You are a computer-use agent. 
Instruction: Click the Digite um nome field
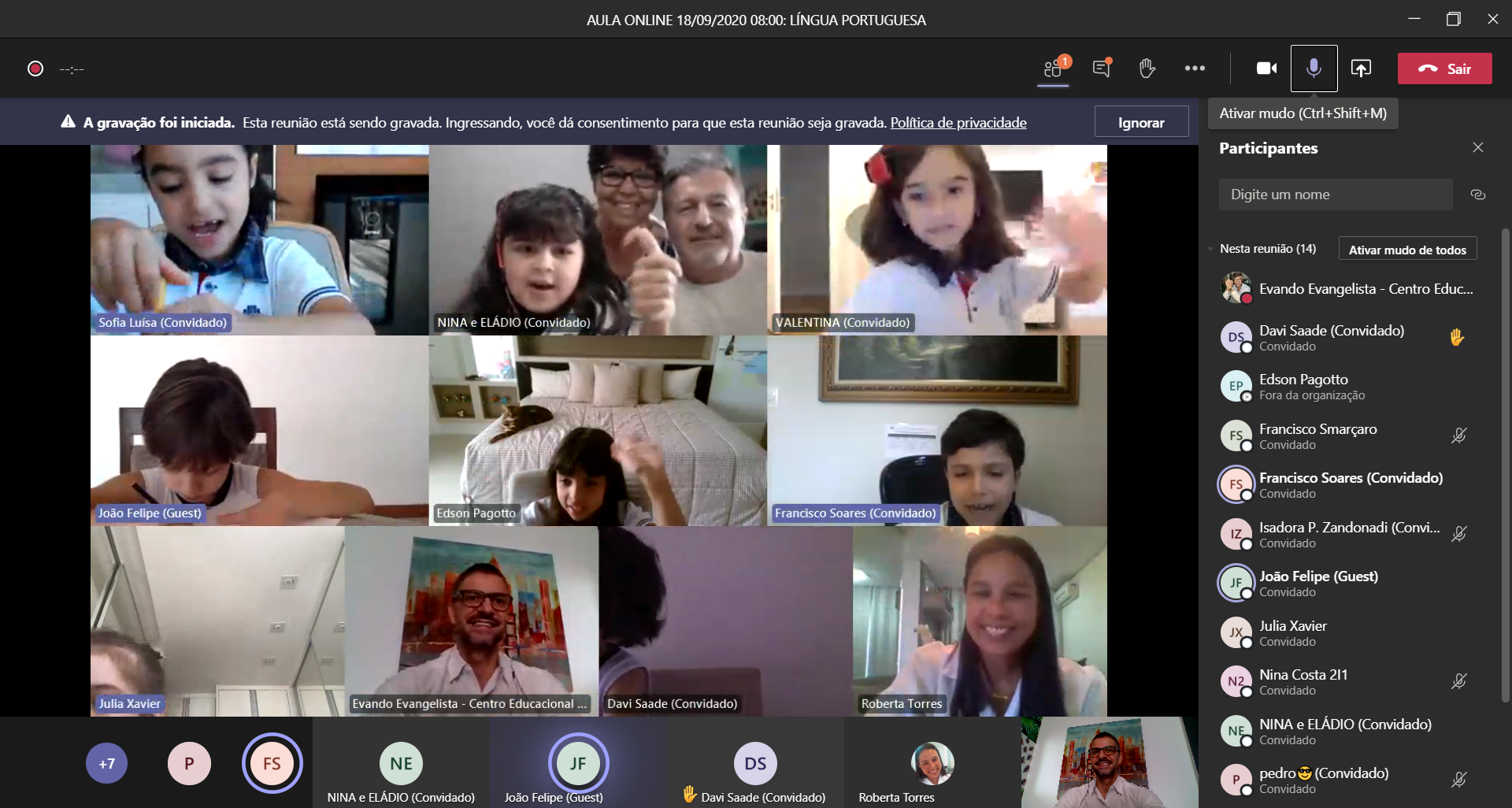[x=1336, y=195]
